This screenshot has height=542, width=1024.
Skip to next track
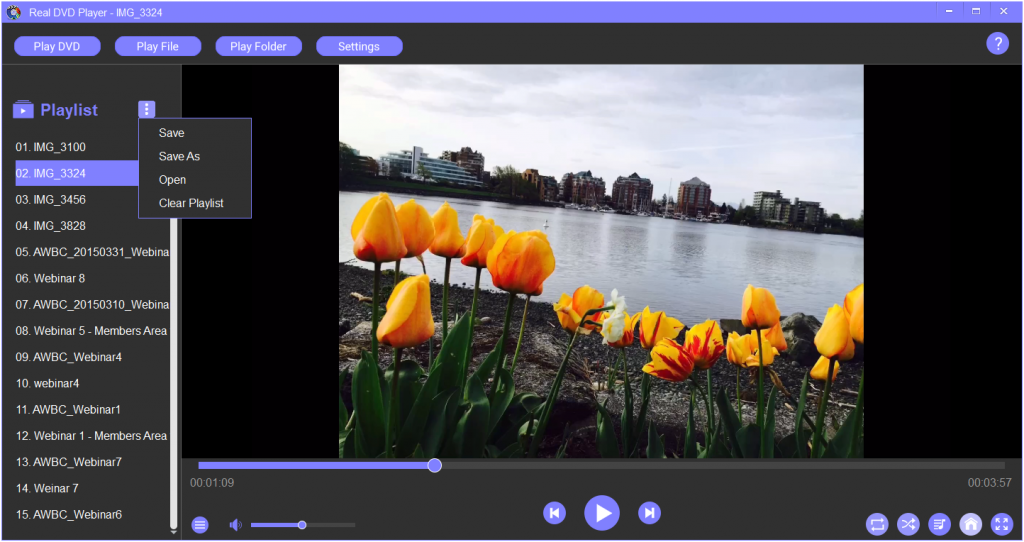tap(649, 513)
